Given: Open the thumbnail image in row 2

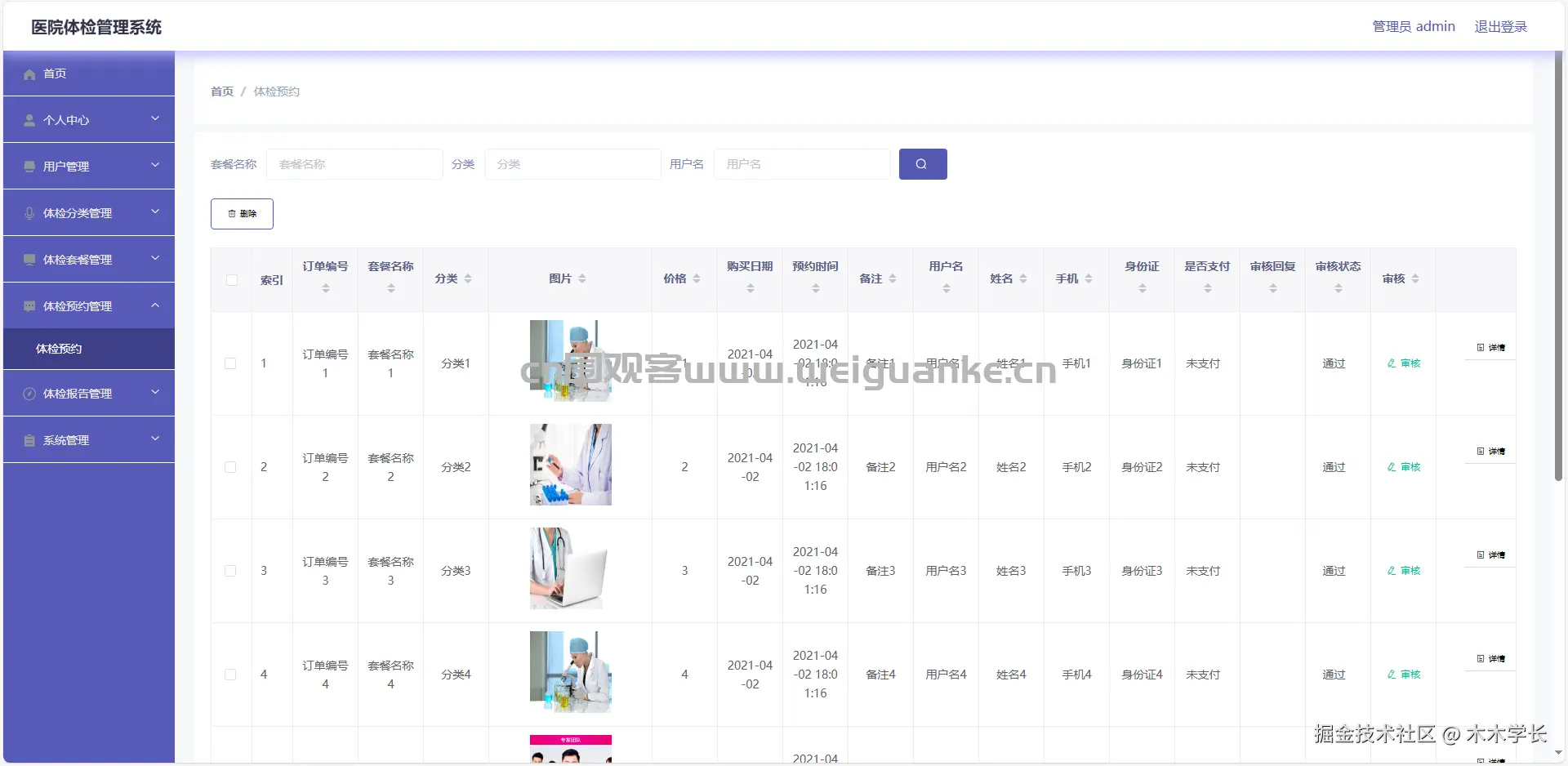Looking at the screenshot, I should pyautogui.click(x=571, y=465).
